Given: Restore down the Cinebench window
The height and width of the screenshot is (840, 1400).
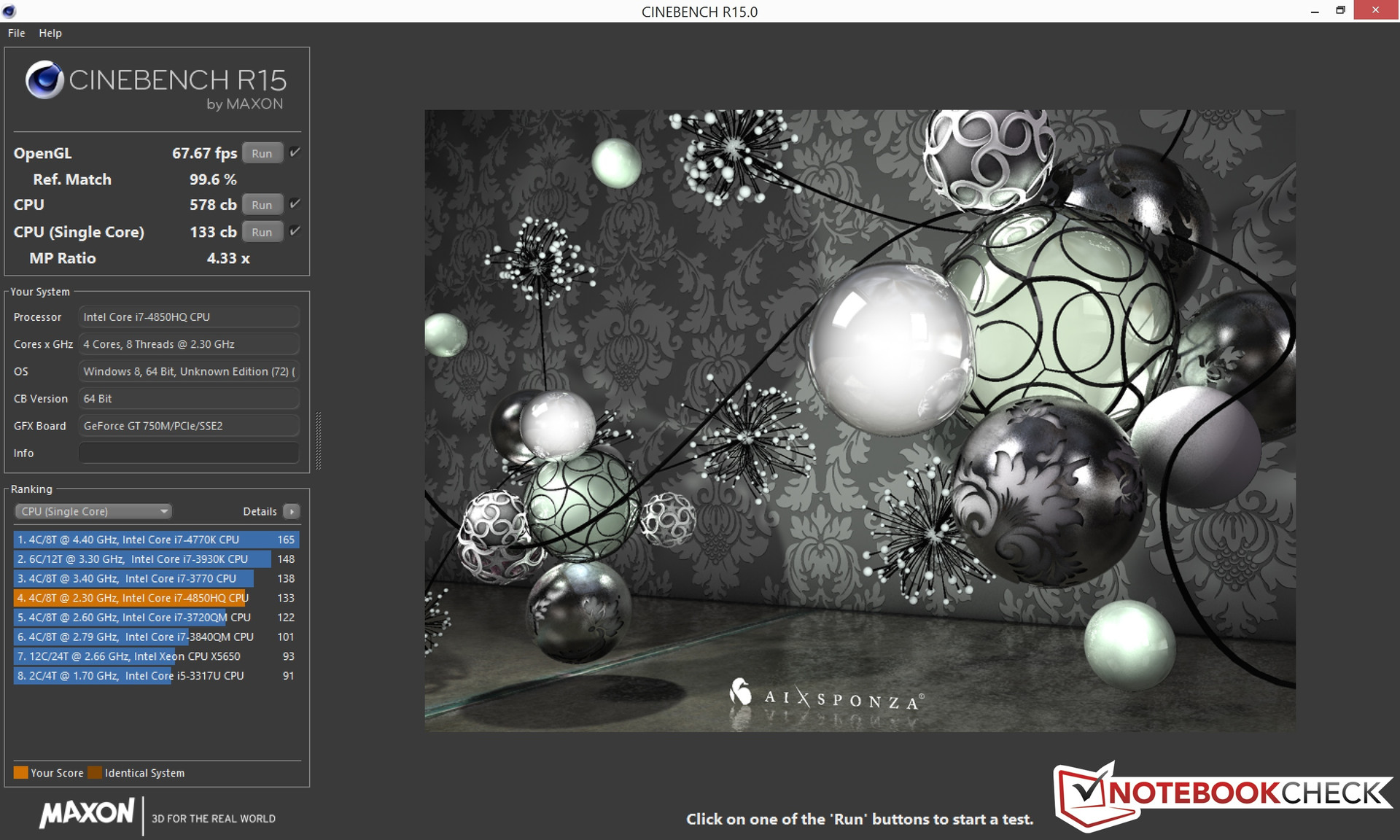Looking at the screenshot, I should [1340, 10].
